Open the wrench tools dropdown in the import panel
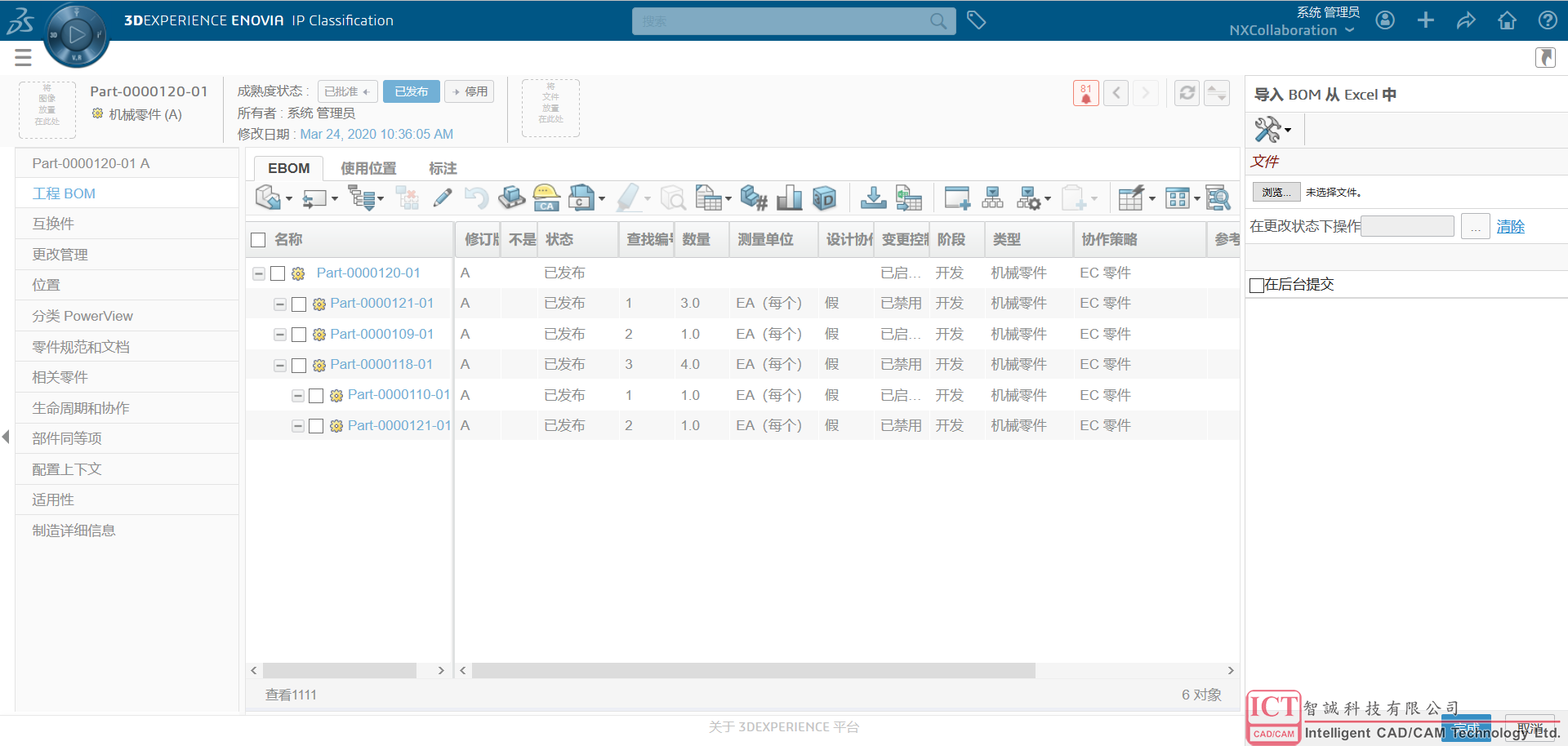Screen dimensions: 1568x746 [x=1273, y=130]
